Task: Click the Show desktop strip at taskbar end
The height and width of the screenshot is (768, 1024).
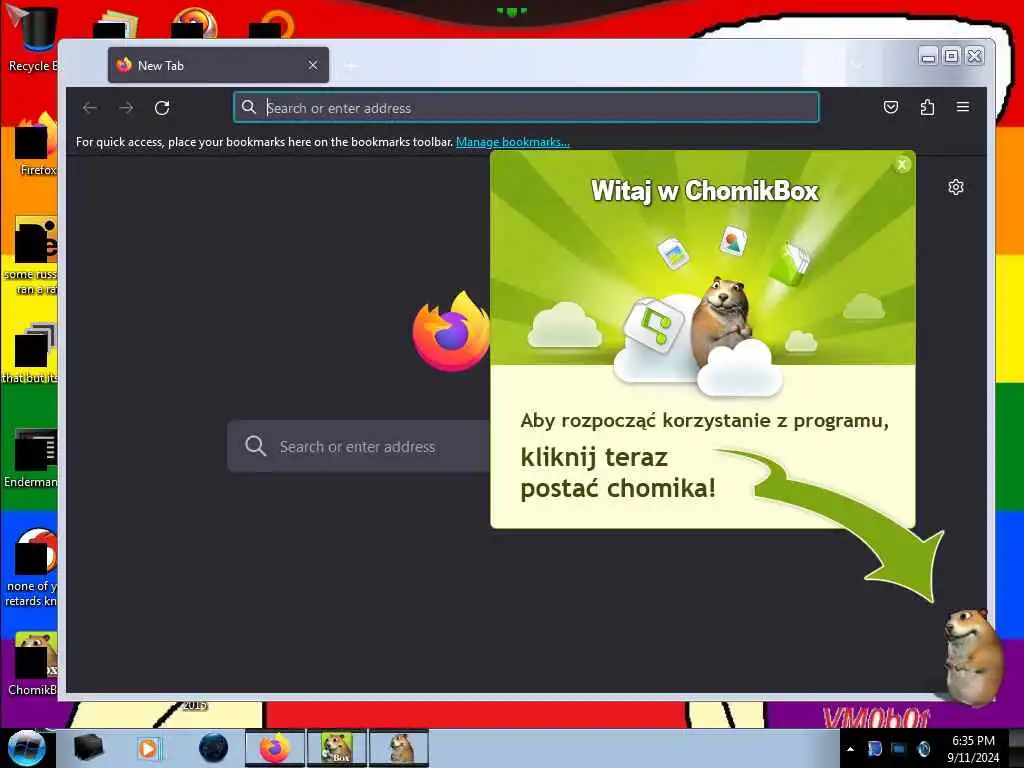Action: [1016, 748]
